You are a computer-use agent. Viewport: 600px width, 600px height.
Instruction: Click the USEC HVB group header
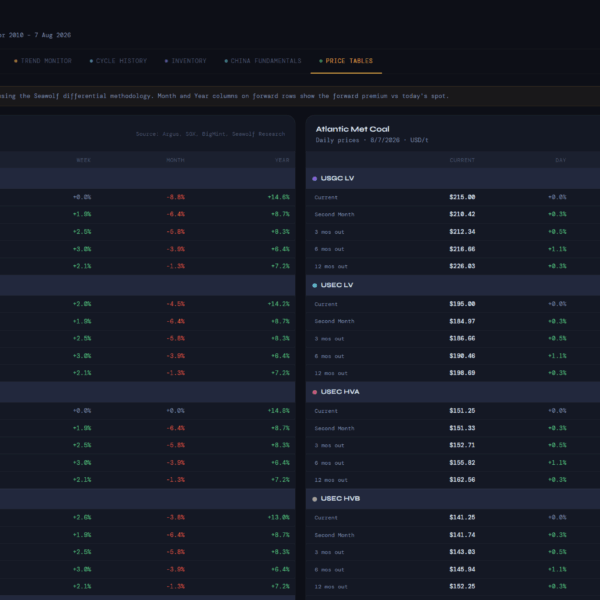point(453,499)
